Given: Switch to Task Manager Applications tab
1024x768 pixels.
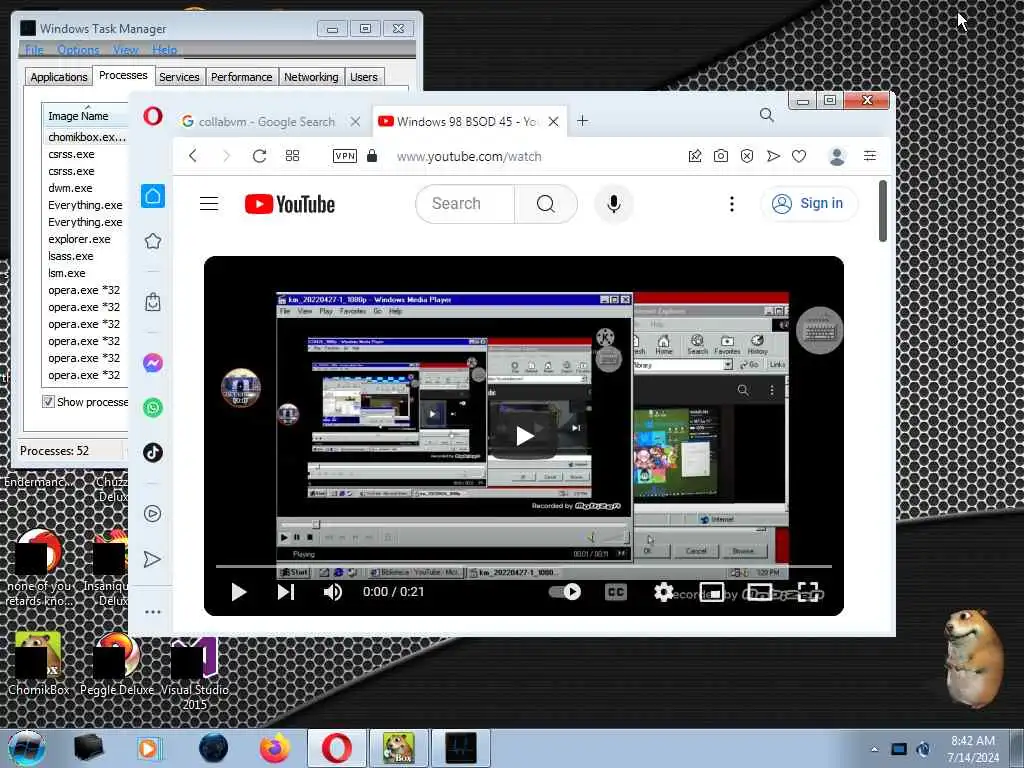Looking at the screenshot, I should pos(59,77).
